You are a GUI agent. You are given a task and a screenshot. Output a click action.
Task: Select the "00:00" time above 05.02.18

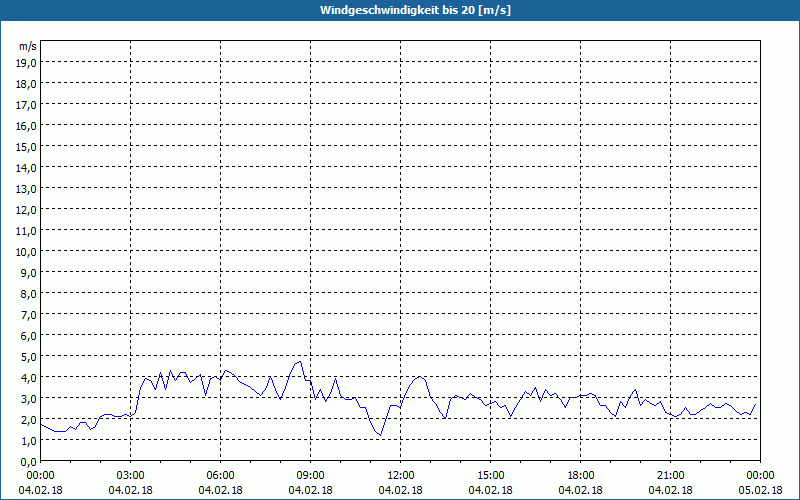tap(760, 476)
